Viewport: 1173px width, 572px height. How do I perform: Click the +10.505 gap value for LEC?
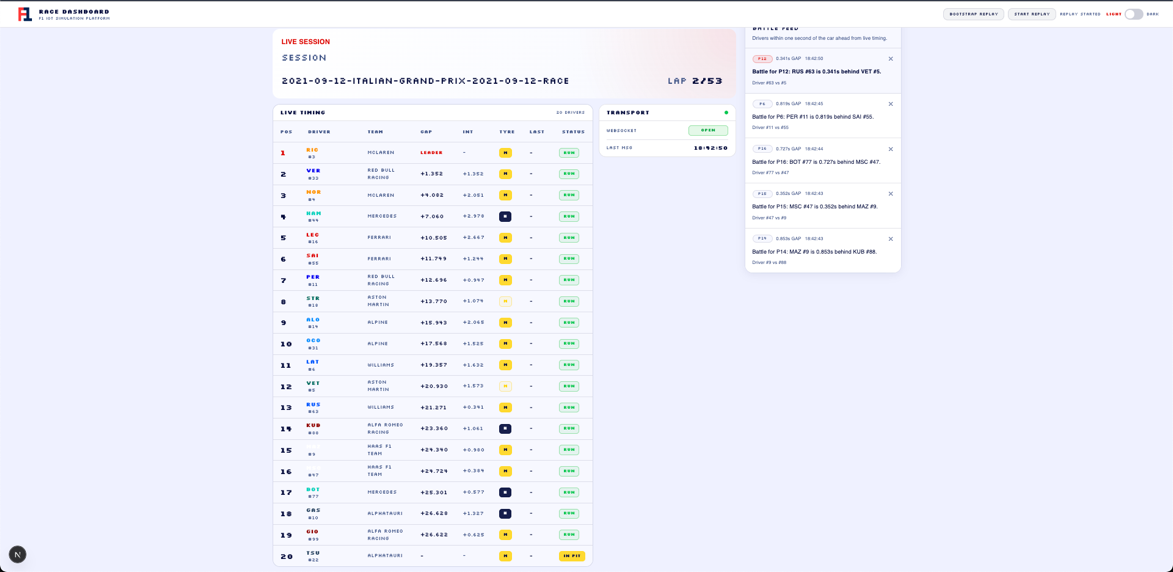point(434,238)
